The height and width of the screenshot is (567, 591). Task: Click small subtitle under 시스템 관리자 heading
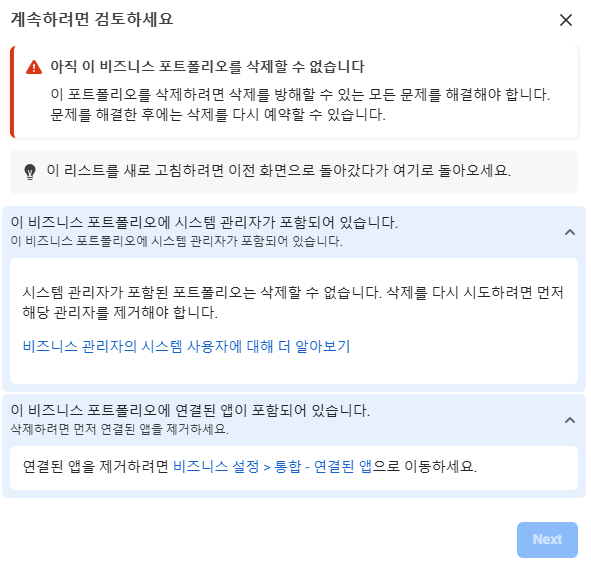point(176,241)
